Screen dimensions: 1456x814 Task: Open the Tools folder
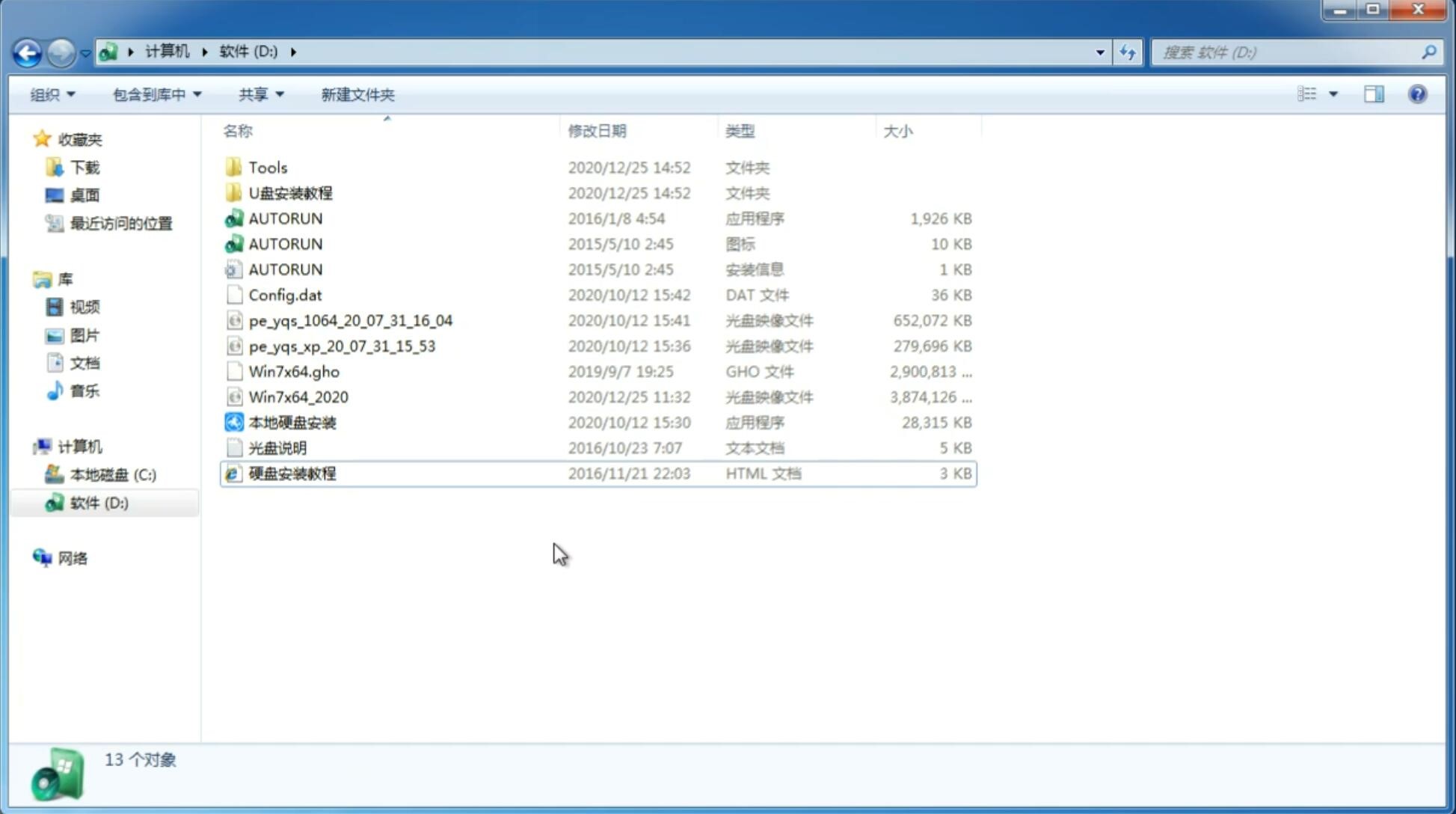[268, 167]
